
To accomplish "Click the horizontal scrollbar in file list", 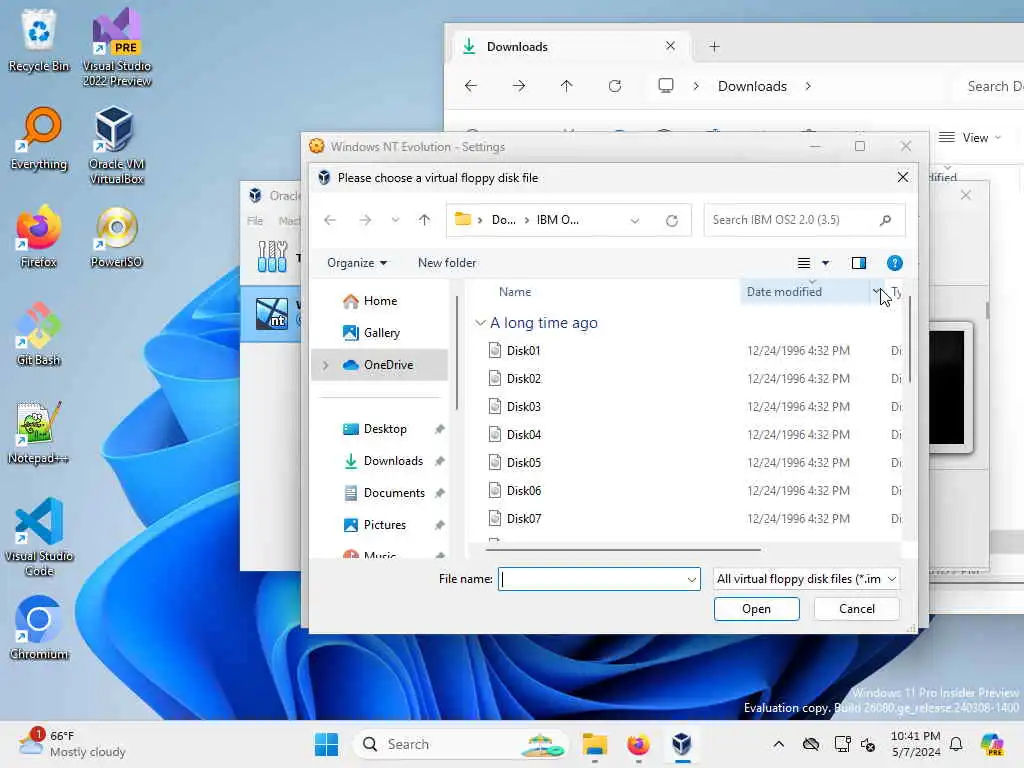I will (623, 550).
